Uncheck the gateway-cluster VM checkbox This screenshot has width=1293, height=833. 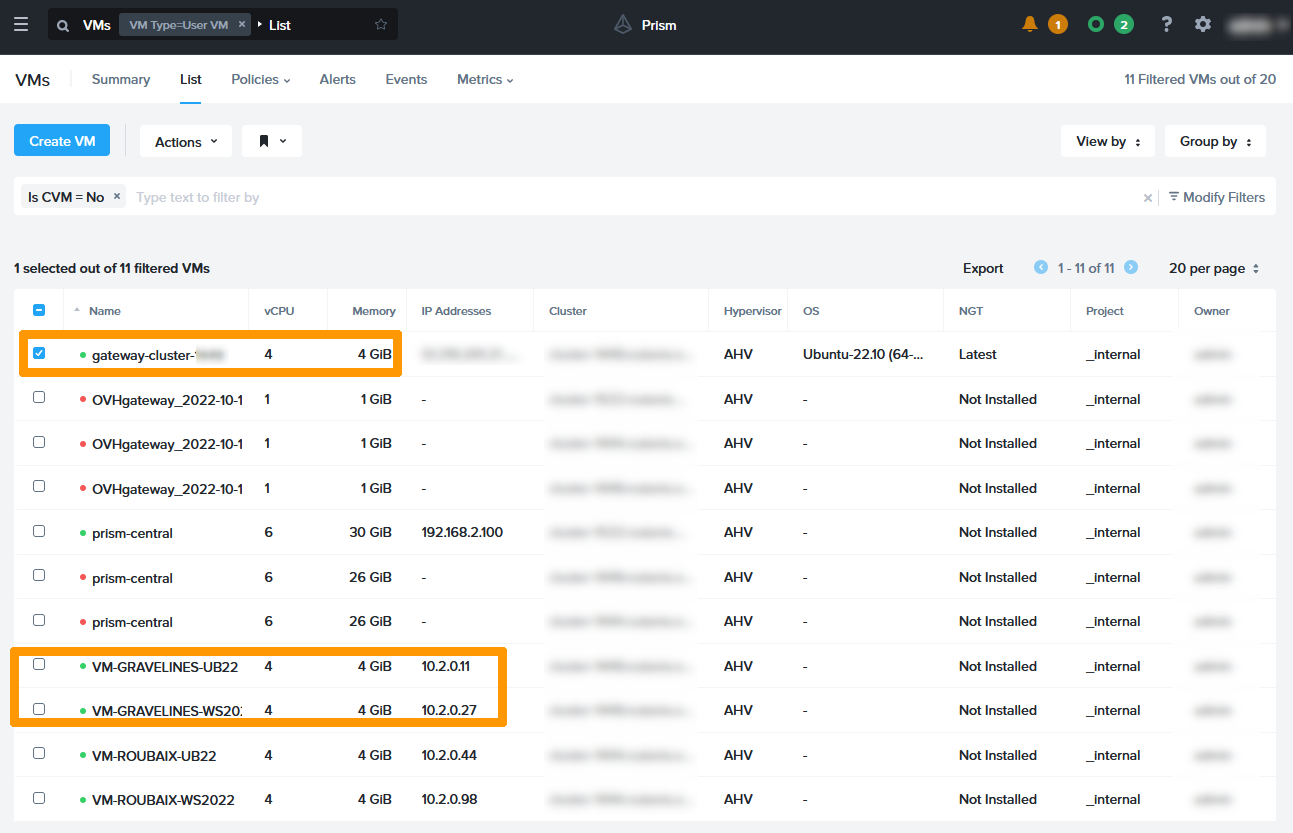point(39,353)
